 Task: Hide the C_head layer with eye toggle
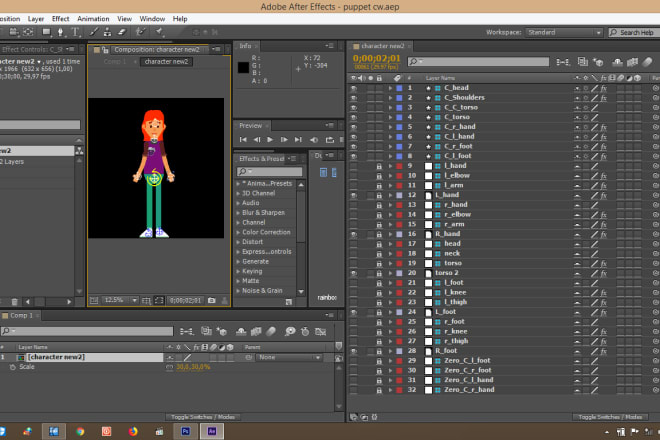[x=354, y=88]
